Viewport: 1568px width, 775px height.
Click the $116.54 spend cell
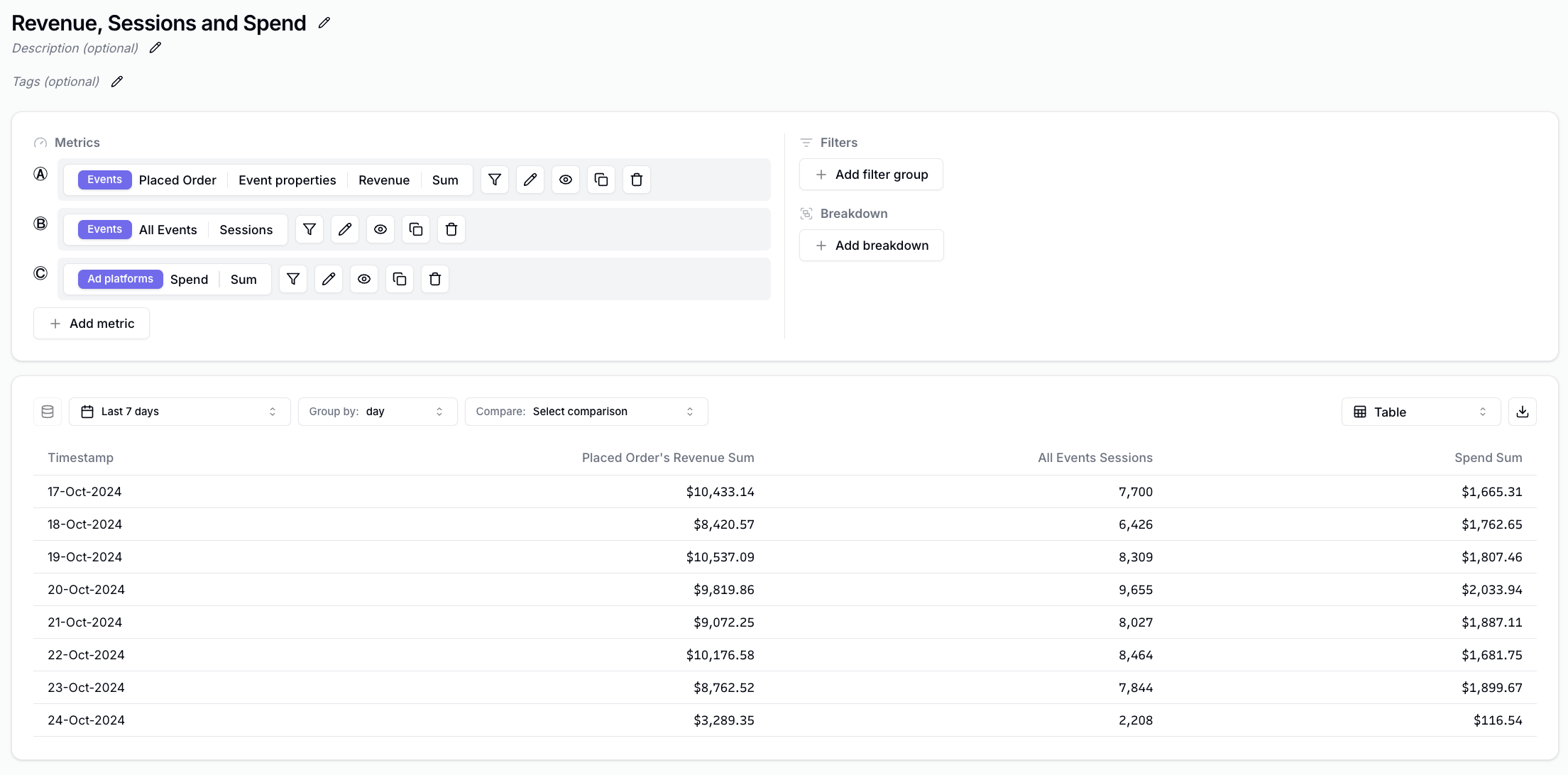point(1498,720)
